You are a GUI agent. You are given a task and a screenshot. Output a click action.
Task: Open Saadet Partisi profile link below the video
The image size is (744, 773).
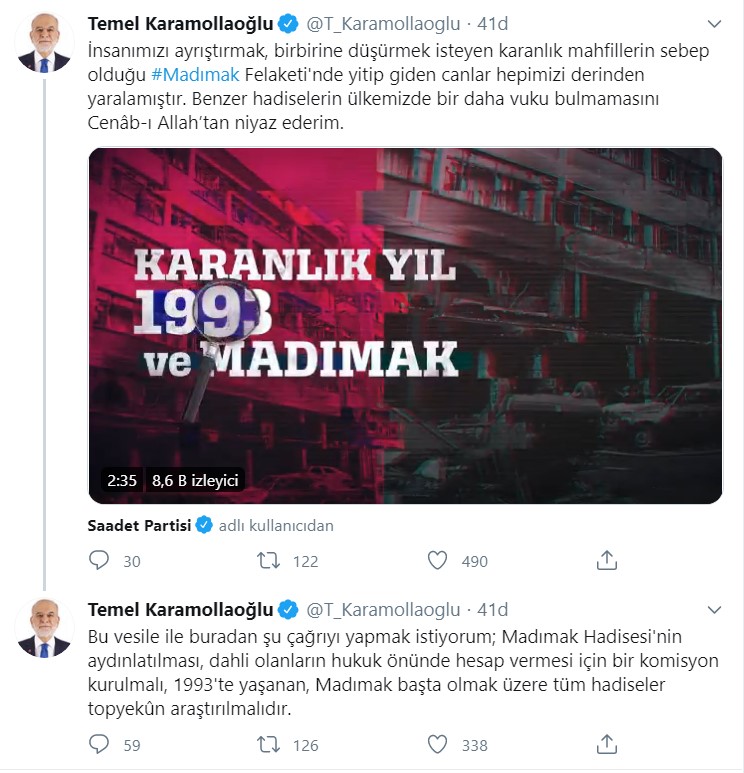(x=139, y=526)
